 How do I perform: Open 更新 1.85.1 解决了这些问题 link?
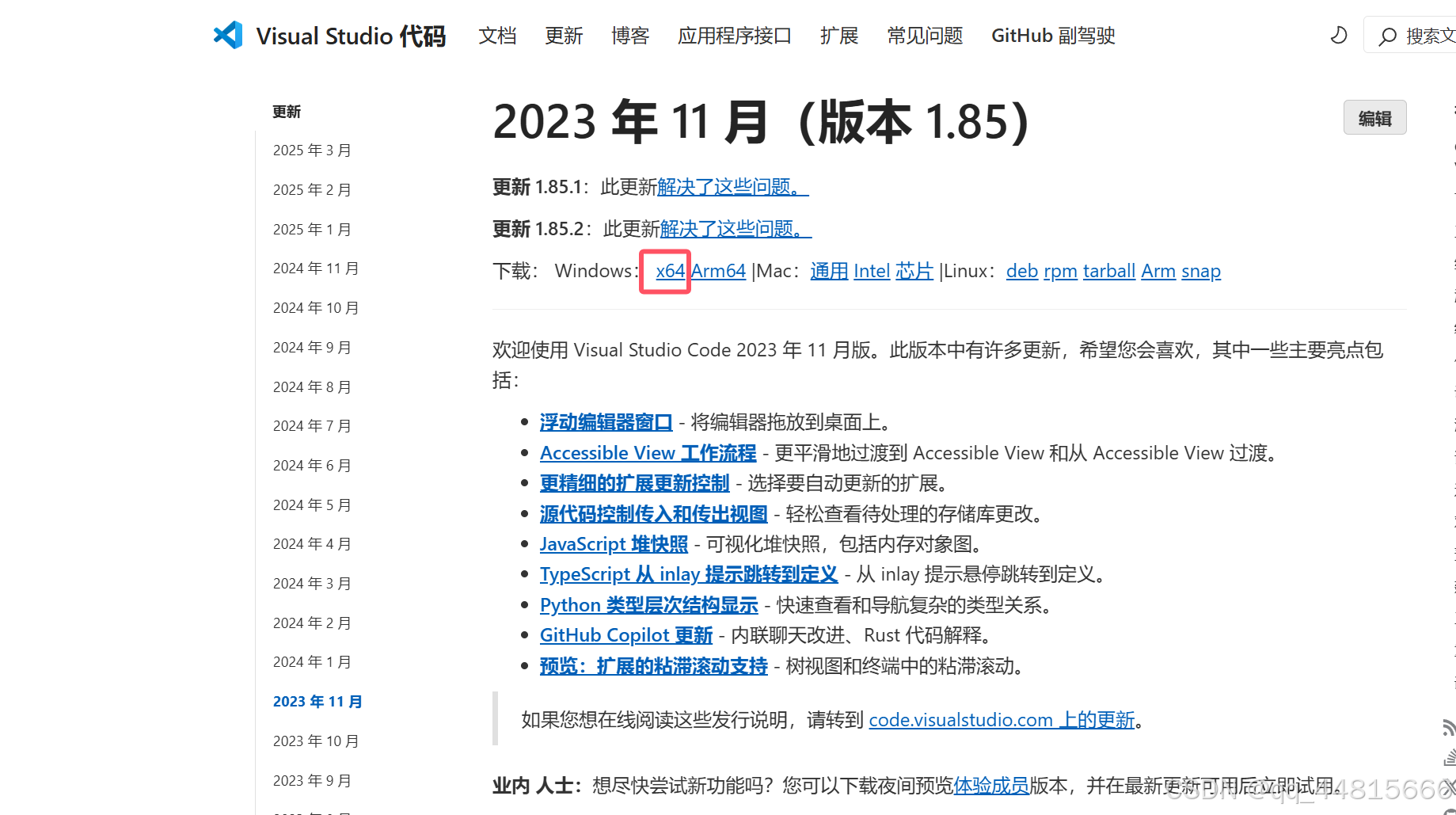pos(732,187)
